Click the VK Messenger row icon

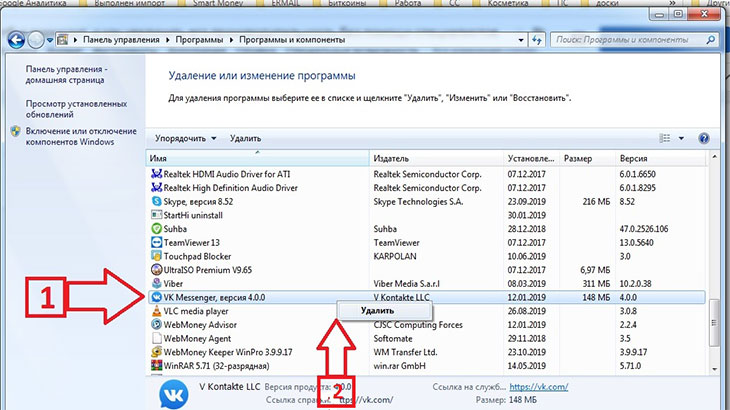(156, 297)
